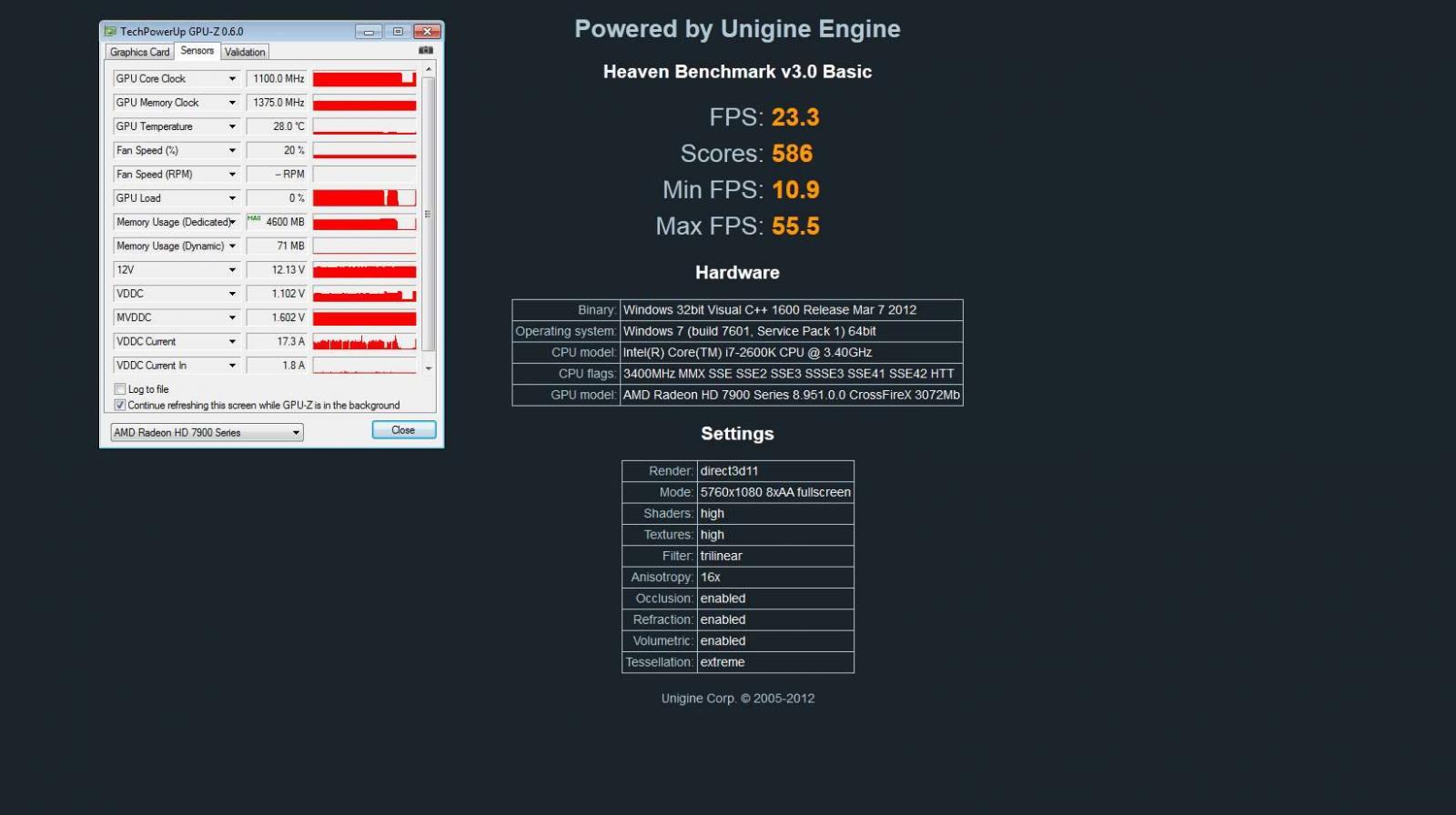The width and height of the screenshot is (1456, 815).
Task: Click the 4600 MB memory usage value
Action: coord(277,222)
